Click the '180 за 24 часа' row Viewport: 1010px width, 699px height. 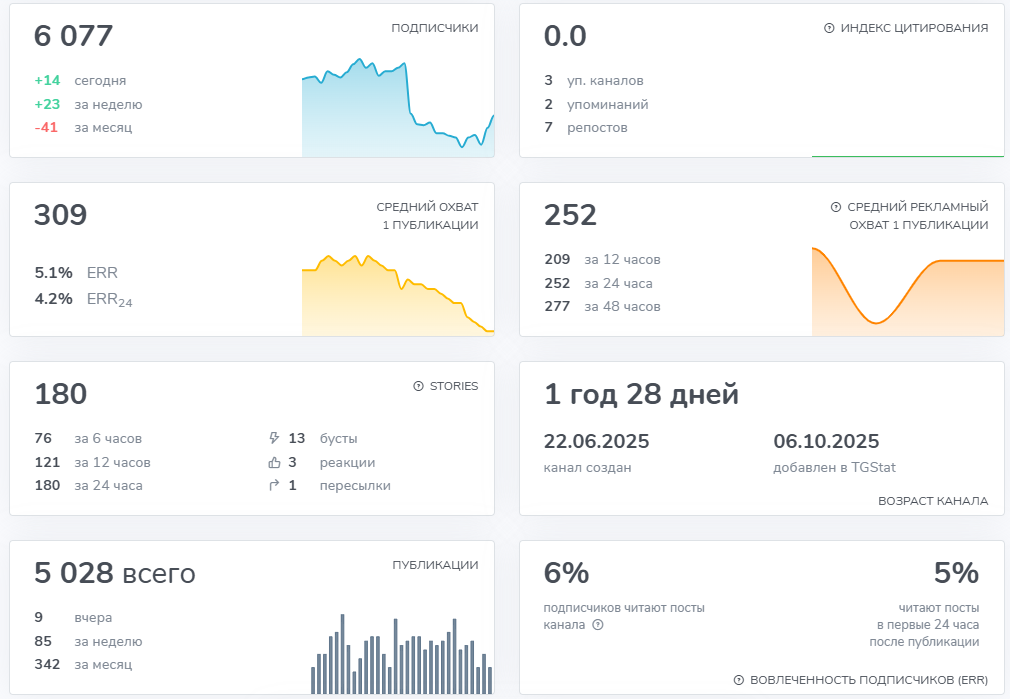(88, 486)
